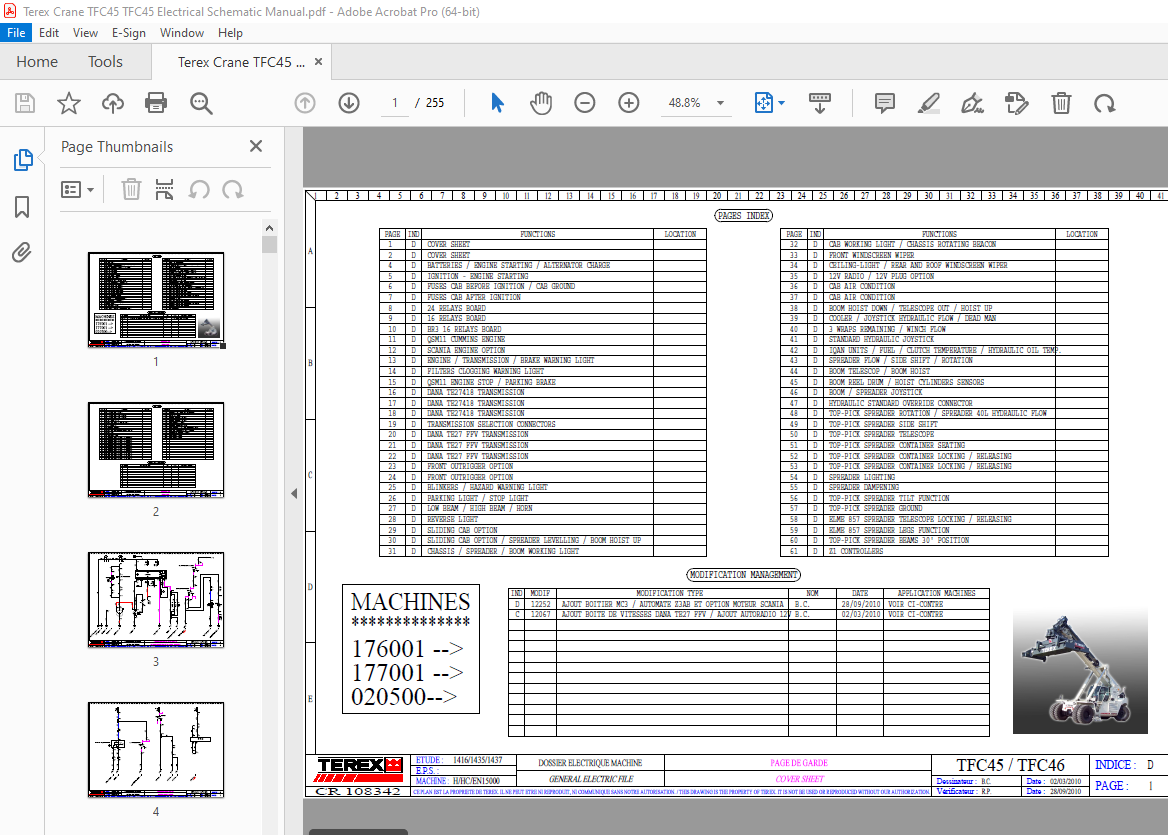The image size is (1168, 835).
Task: Delete selected page thumbnail trash icon
Action: tap(131, 190)
